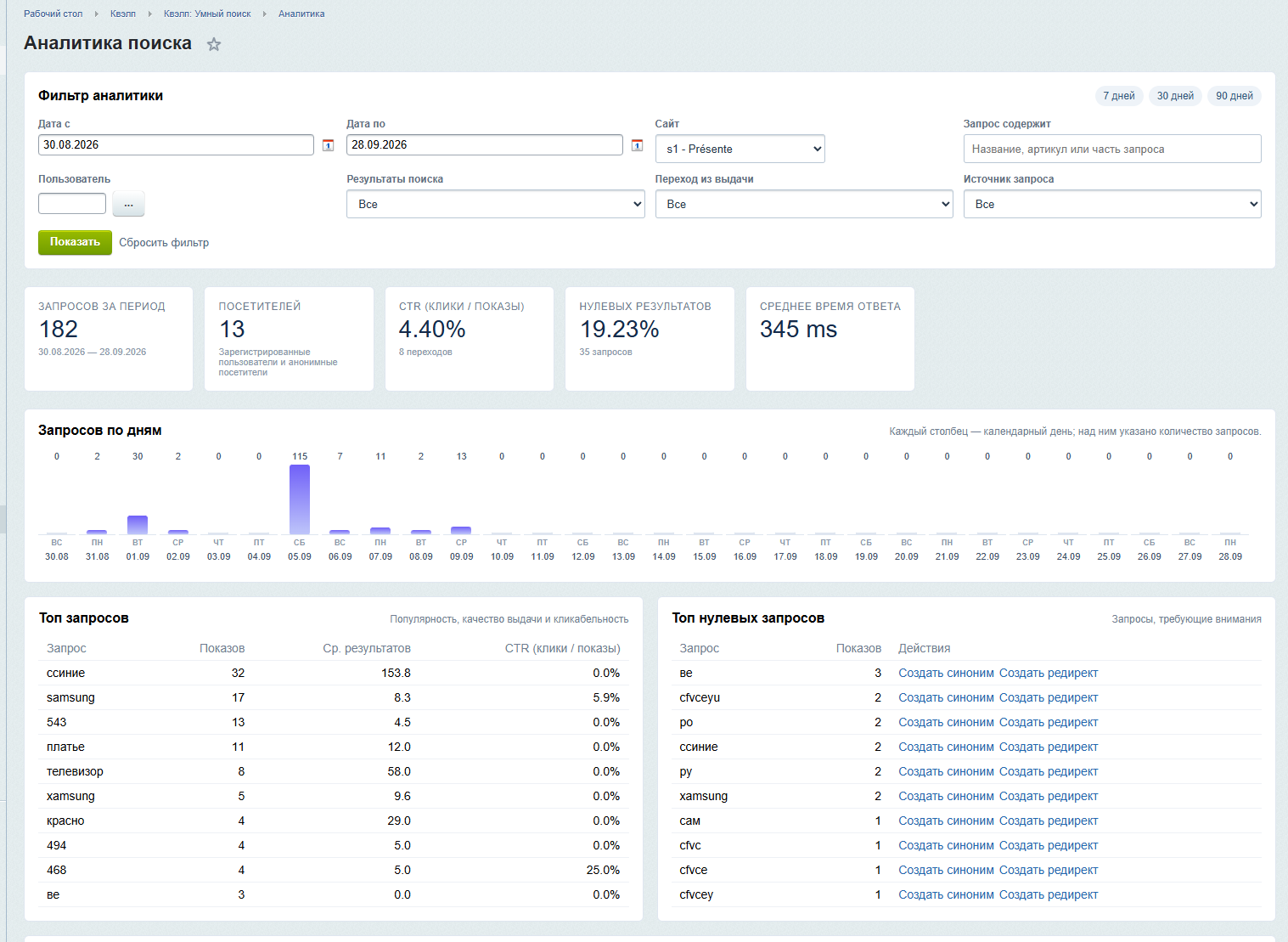Open calendar picker for Дата с

tap(329, 145)
